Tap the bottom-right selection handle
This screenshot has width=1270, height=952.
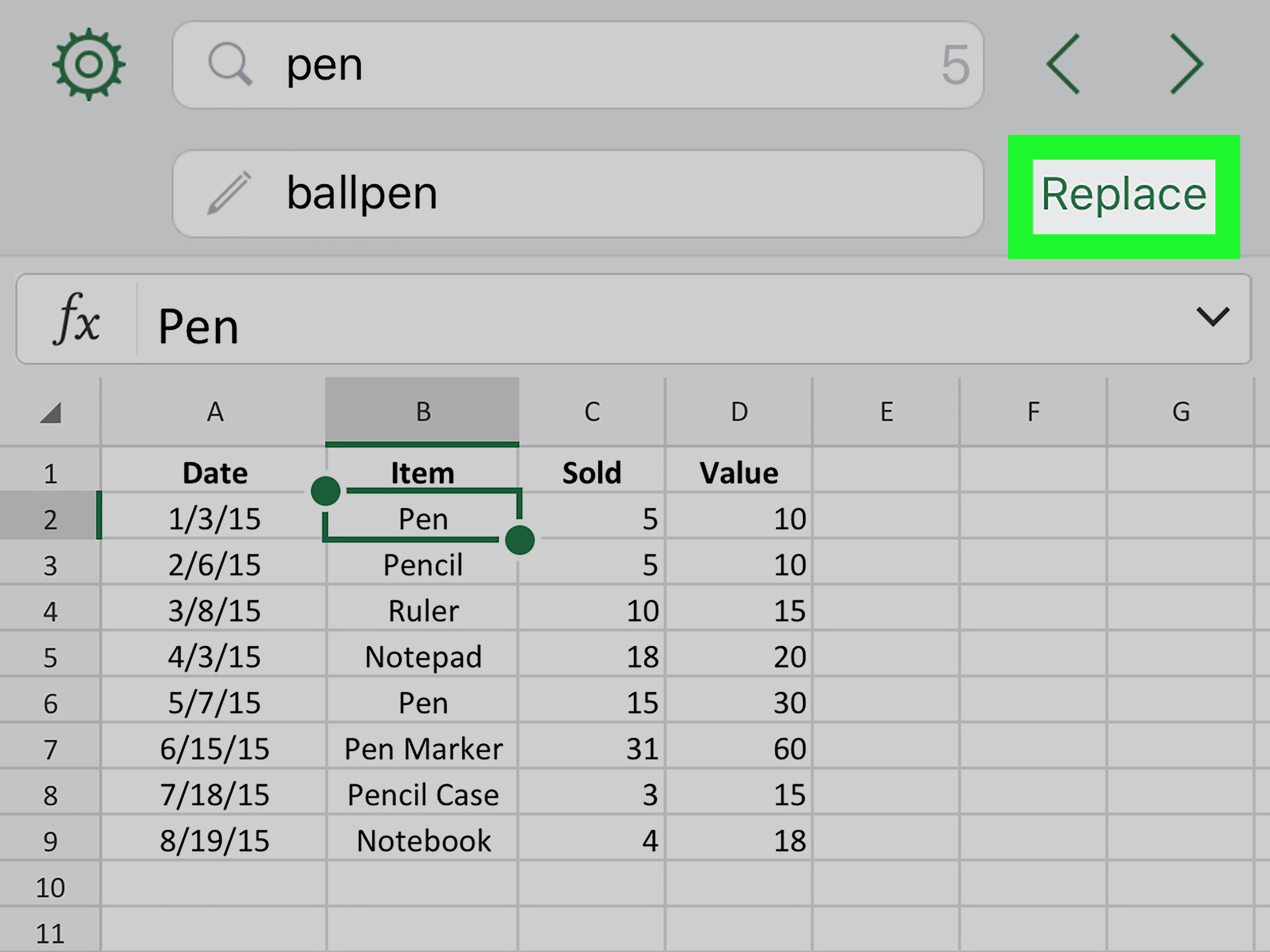point(520,540)
